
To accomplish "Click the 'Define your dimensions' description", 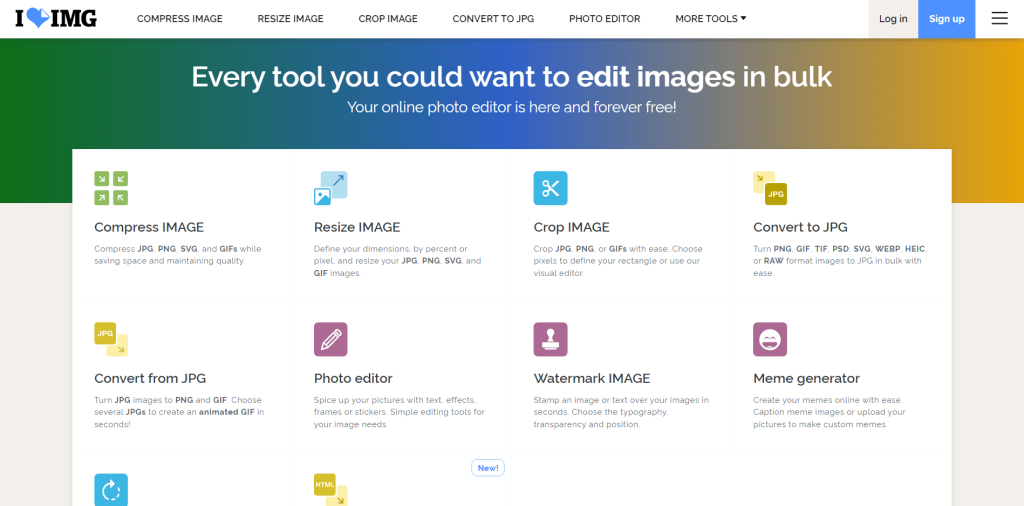I will click(x=398, y=261).
